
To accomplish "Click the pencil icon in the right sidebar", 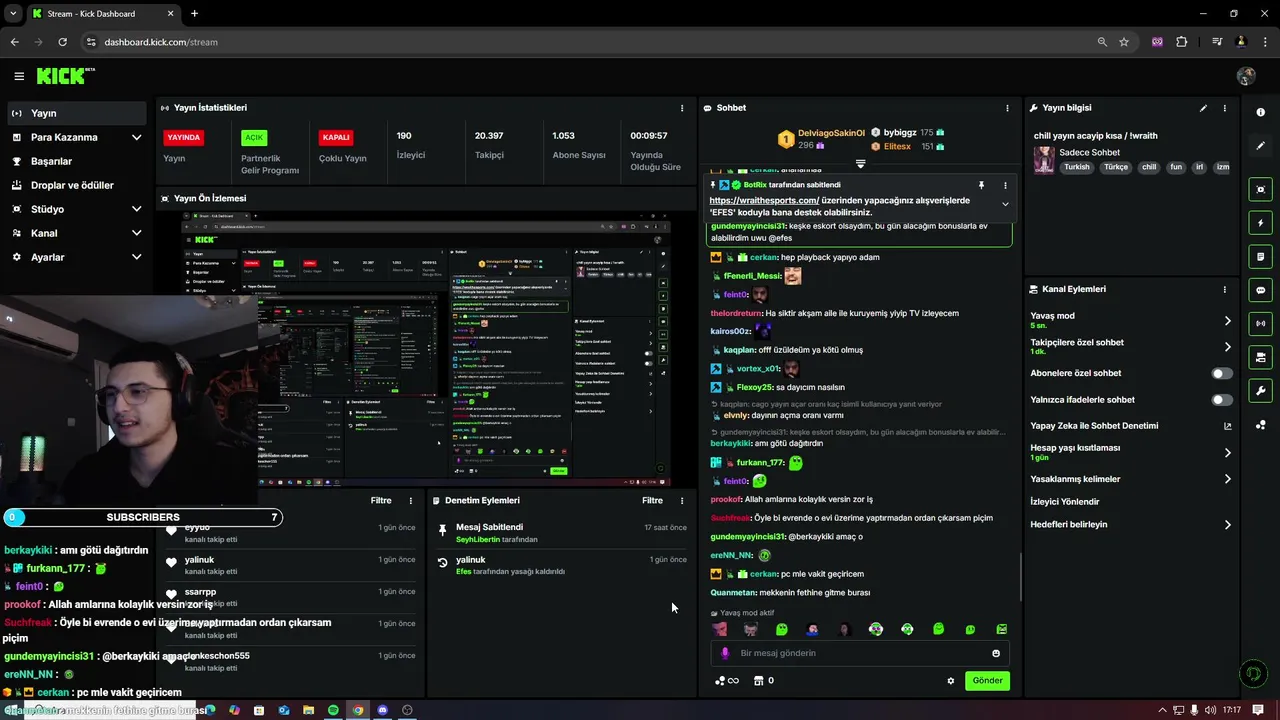I will (x=1260, y=145).
